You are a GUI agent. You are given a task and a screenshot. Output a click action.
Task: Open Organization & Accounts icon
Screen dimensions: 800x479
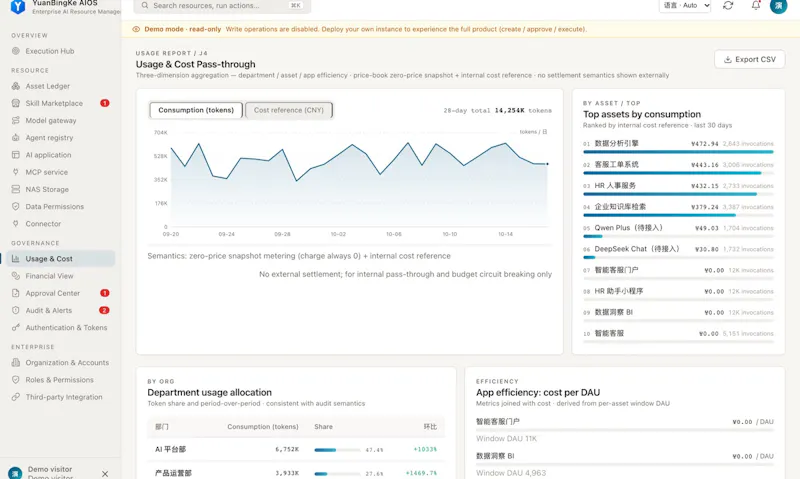coord(16,363)
